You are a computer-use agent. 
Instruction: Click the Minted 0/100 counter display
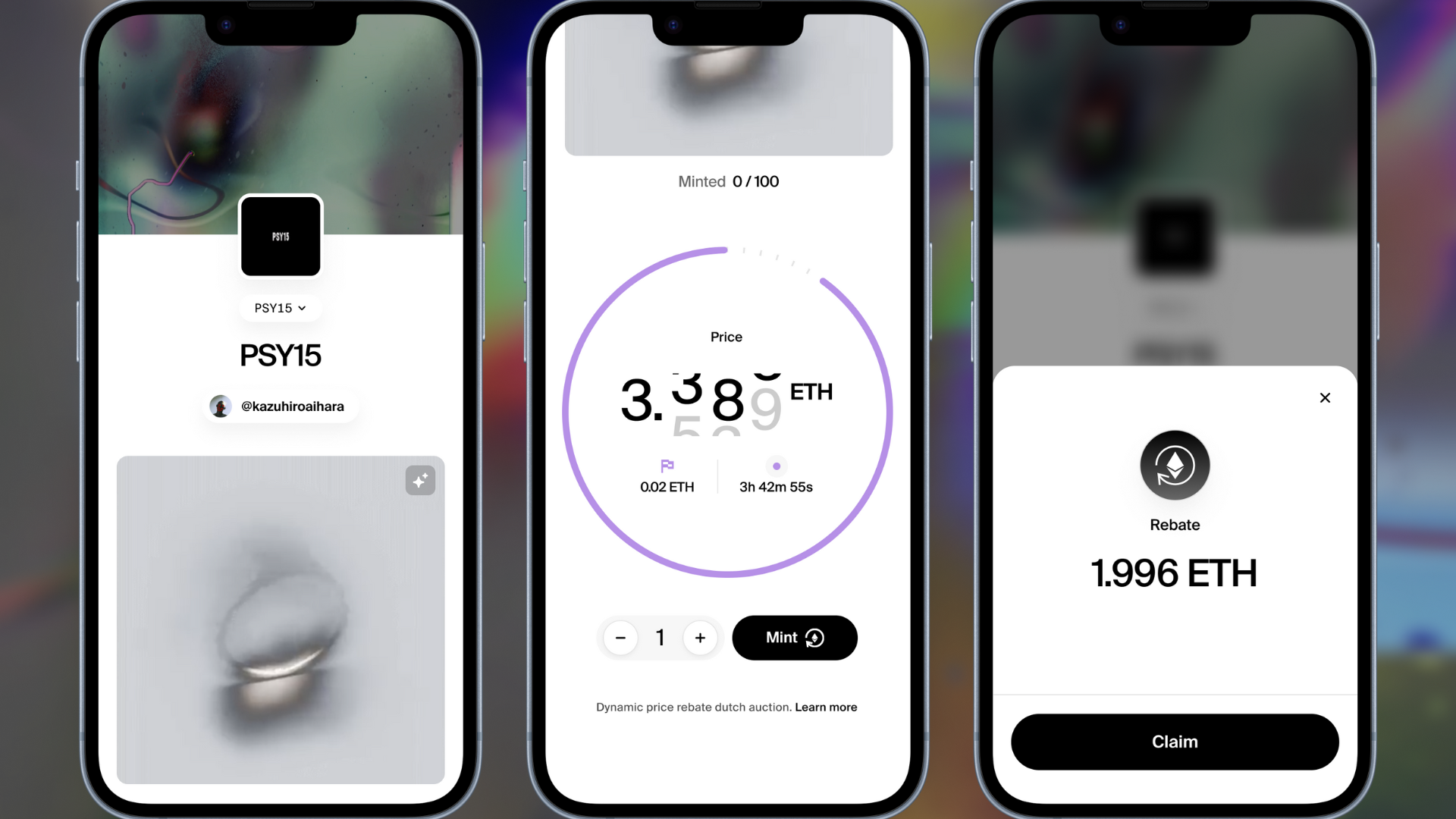[727, 181]
